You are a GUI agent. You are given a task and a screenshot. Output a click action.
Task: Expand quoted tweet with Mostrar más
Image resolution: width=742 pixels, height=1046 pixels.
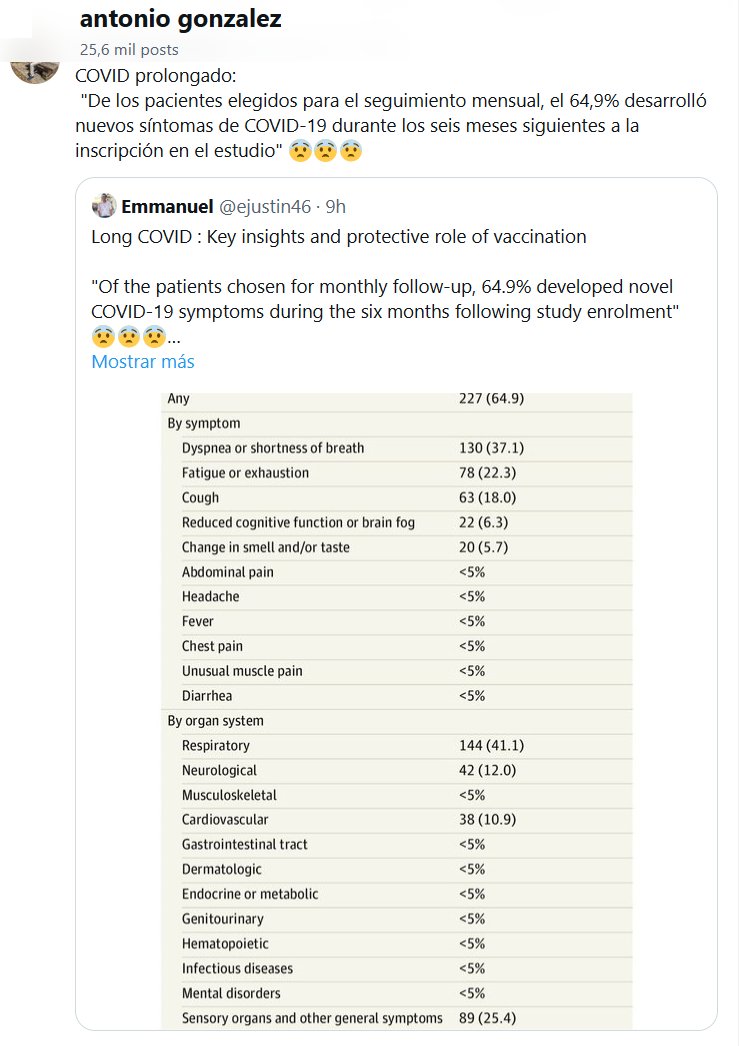click(x=143, y=362)
